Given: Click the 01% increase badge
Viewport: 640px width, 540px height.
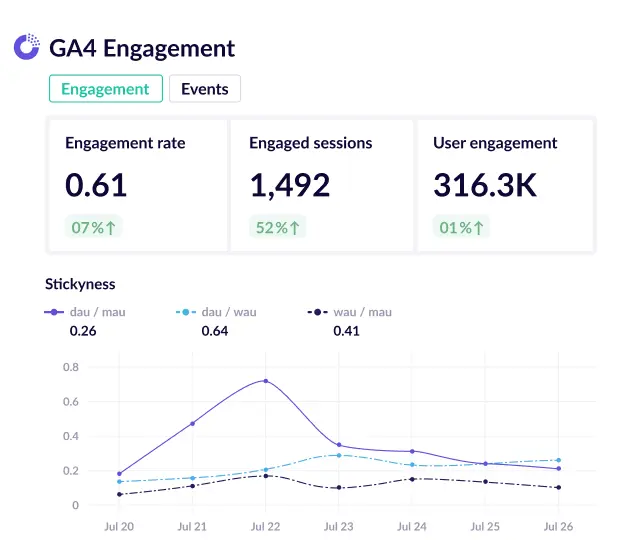Looking at the screenshot, I should [x=461, y=227].
